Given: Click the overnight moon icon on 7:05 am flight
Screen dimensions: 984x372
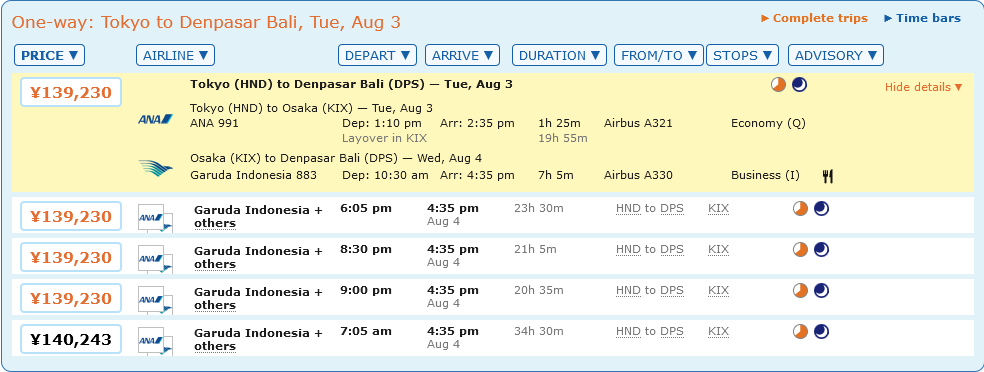Looking at the screenshot, I should [x=821, y=331].
